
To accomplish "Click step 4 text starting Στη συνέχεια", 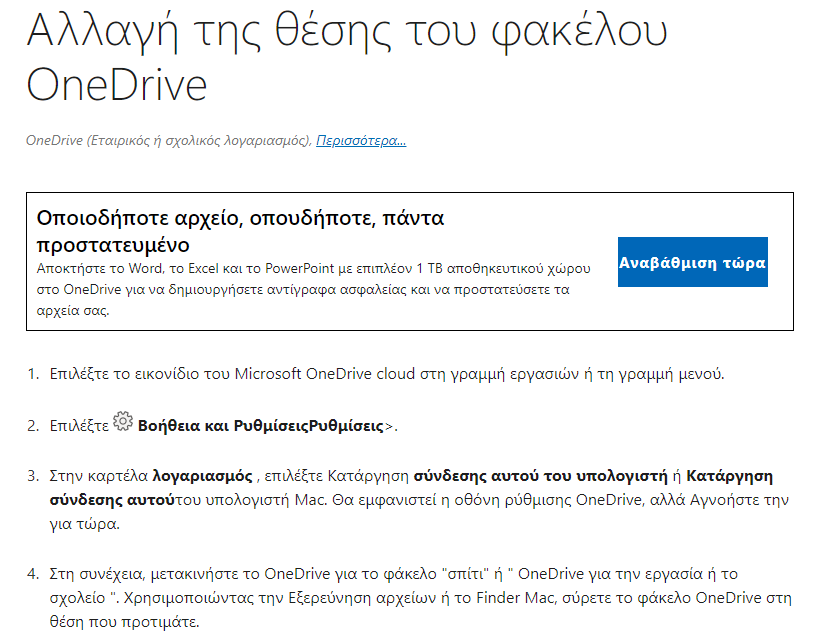I will click(421, 598).
